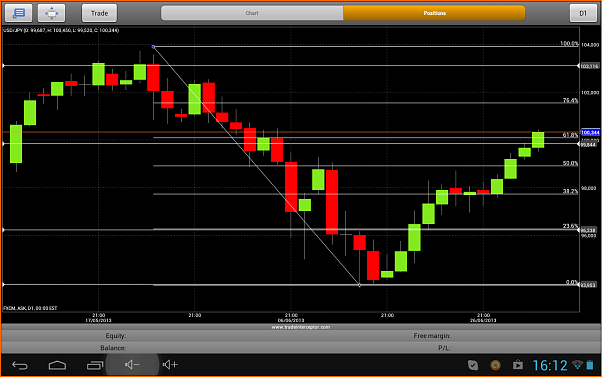
Task: Open the orange circular notification icon
Action: pyautogui.click(x=495, y=365)
